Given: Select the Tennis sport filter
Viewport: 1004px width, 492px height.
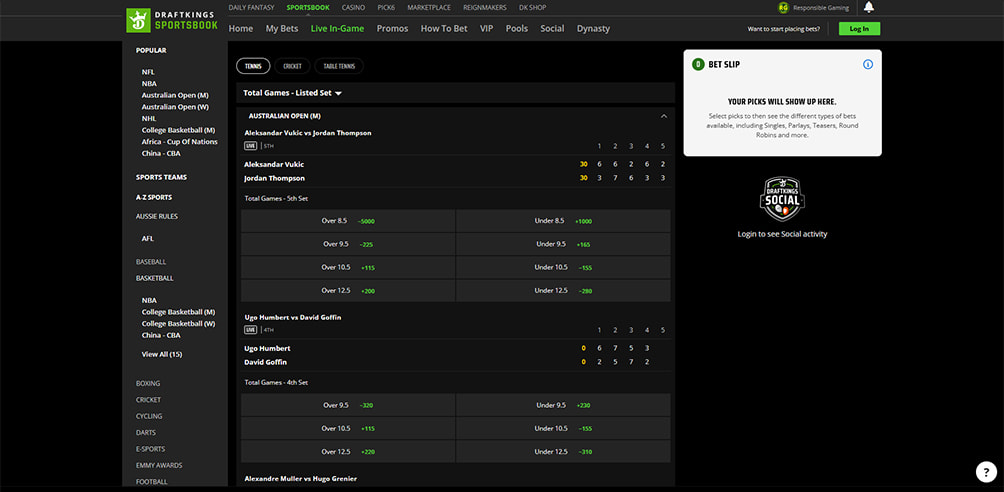Looking at the screenshot, I should tap(253, 66).
